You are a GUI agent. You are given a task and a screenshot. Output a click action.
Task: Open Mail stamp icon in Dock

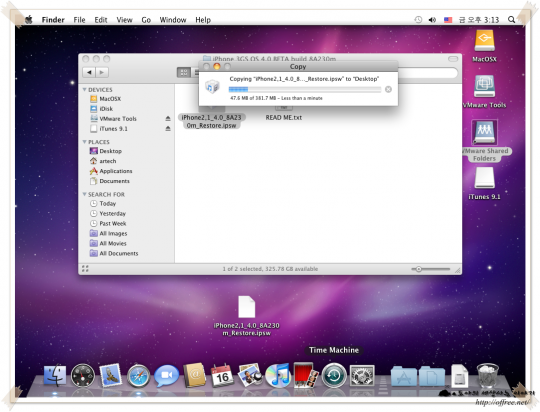(110, 375)
